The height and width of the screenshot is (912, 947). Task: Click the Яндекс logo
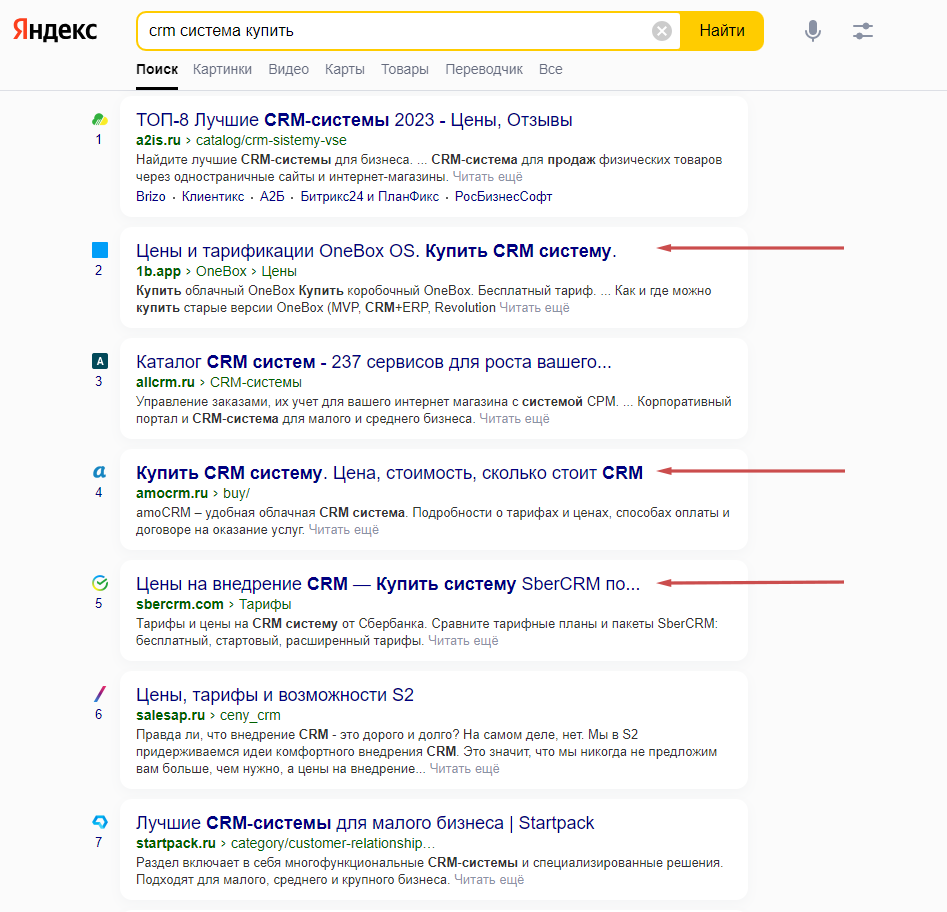point(55,30)
